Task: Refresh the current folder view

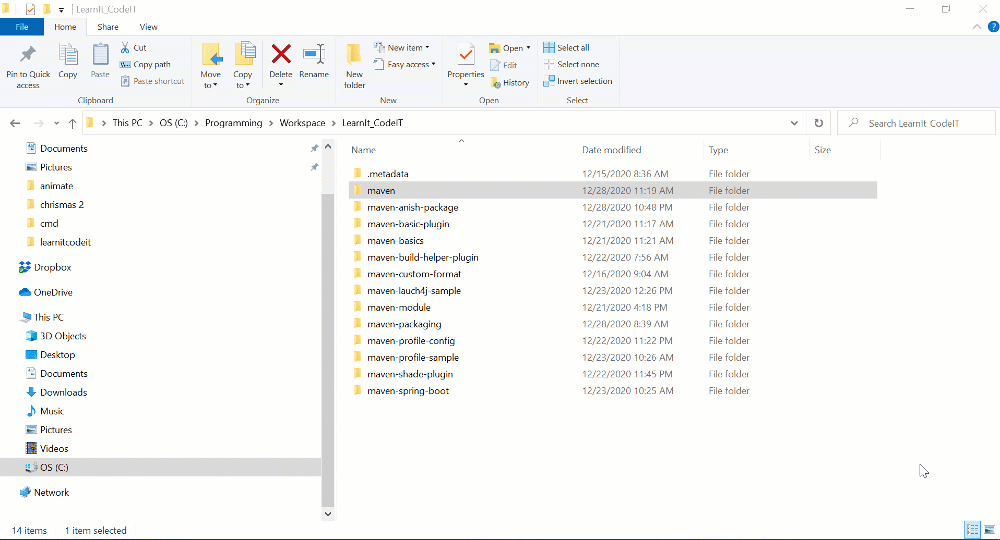Action: 819,123
